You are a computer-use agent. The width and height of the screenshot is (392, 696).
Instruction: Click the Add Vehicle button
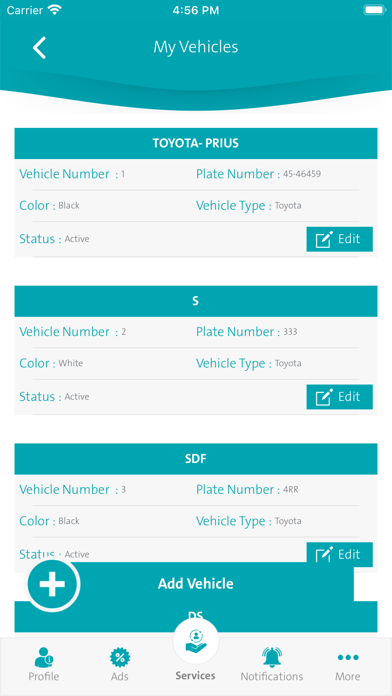click(x=196, y=584)
